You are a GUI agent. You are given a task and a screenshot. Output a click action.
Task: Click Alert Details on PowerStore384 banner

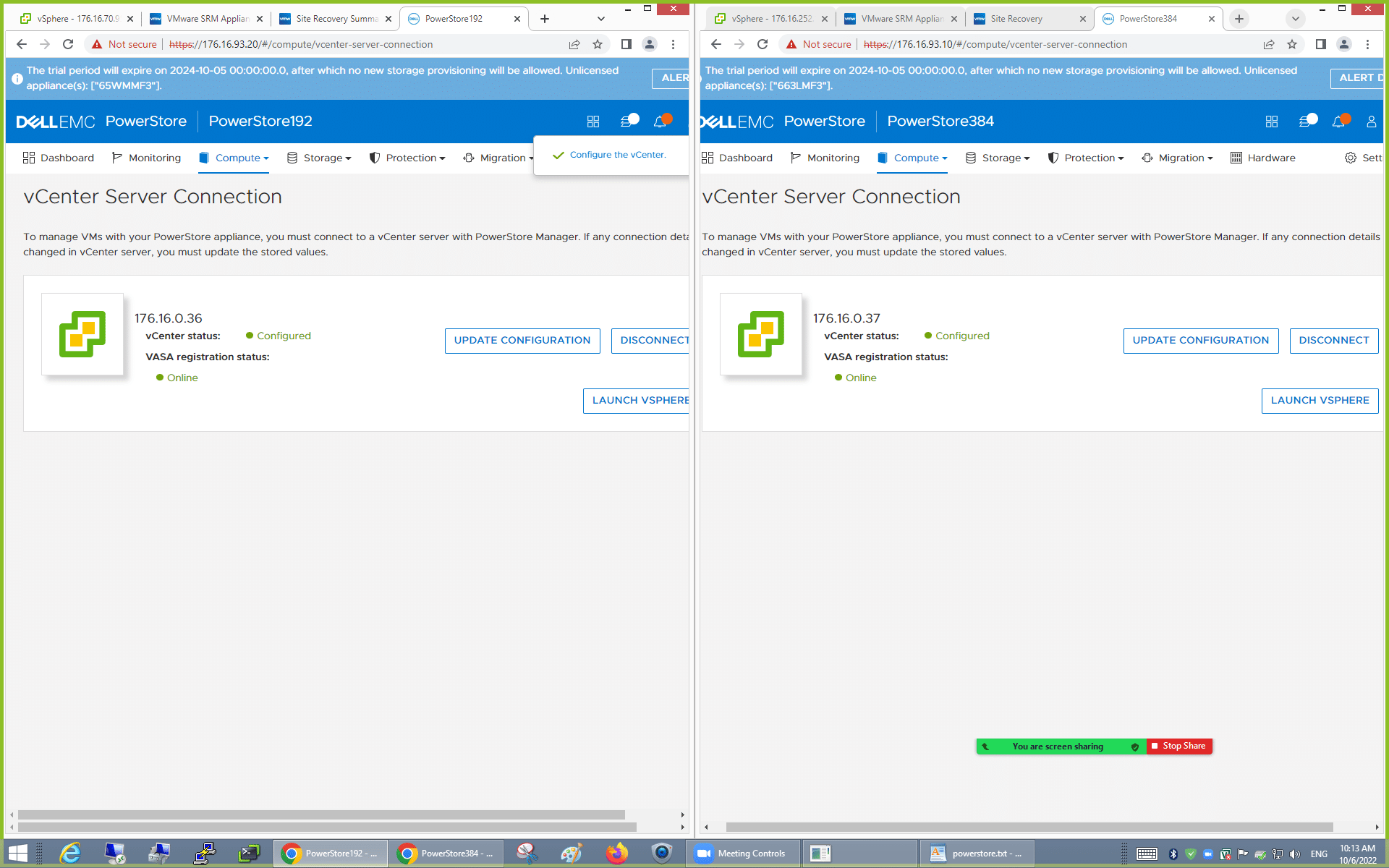click(1357, 78)
